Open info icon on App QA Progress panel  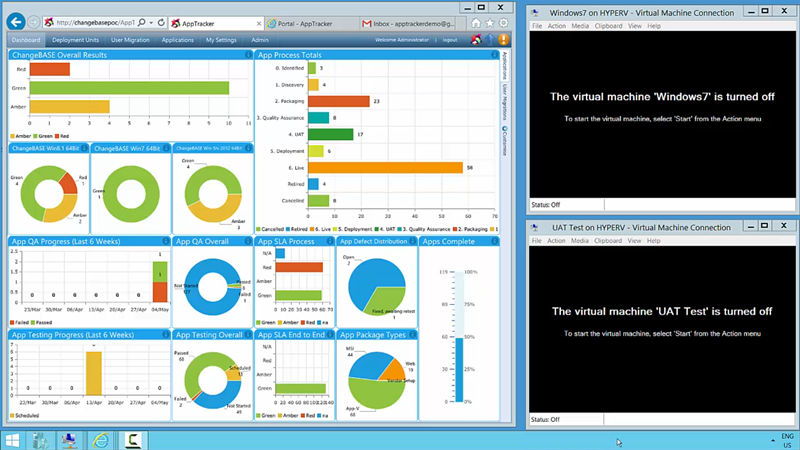pos(166,241)
